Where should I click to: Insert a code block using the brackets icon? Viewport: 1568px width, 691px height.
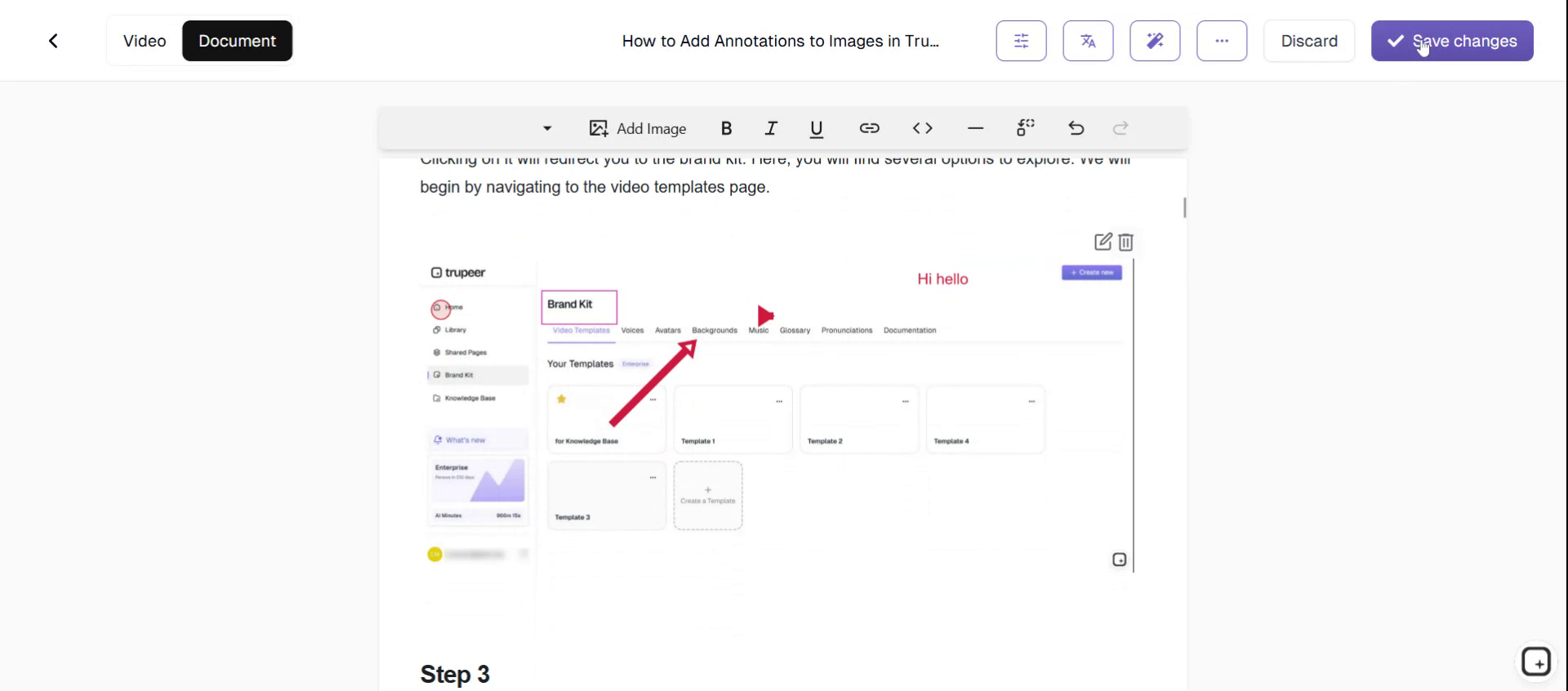tap(922, 128)
